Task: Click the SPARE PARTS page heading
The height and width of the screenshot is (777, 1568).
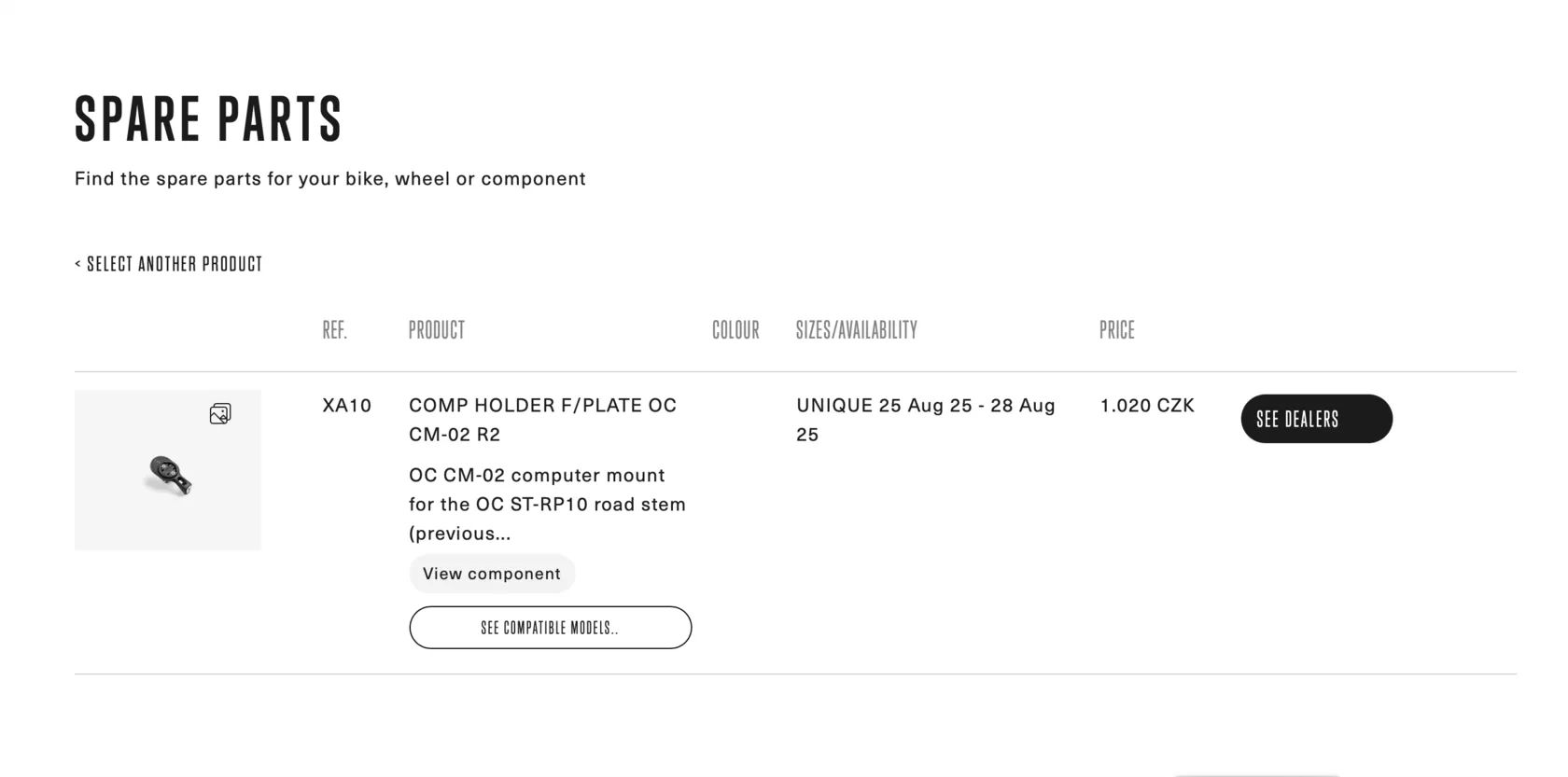Action: tap(209, 119)
